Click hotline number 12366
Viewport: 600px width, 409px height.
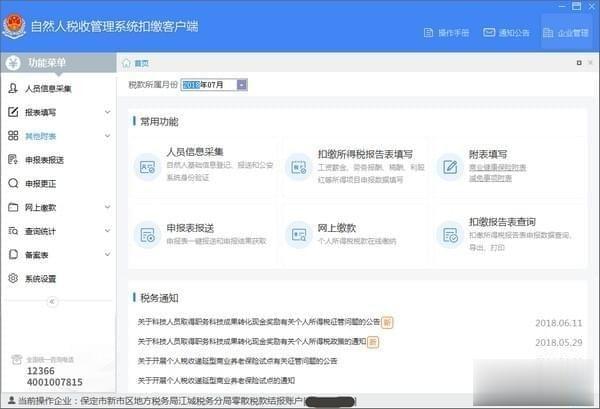[x=41, y=371]
